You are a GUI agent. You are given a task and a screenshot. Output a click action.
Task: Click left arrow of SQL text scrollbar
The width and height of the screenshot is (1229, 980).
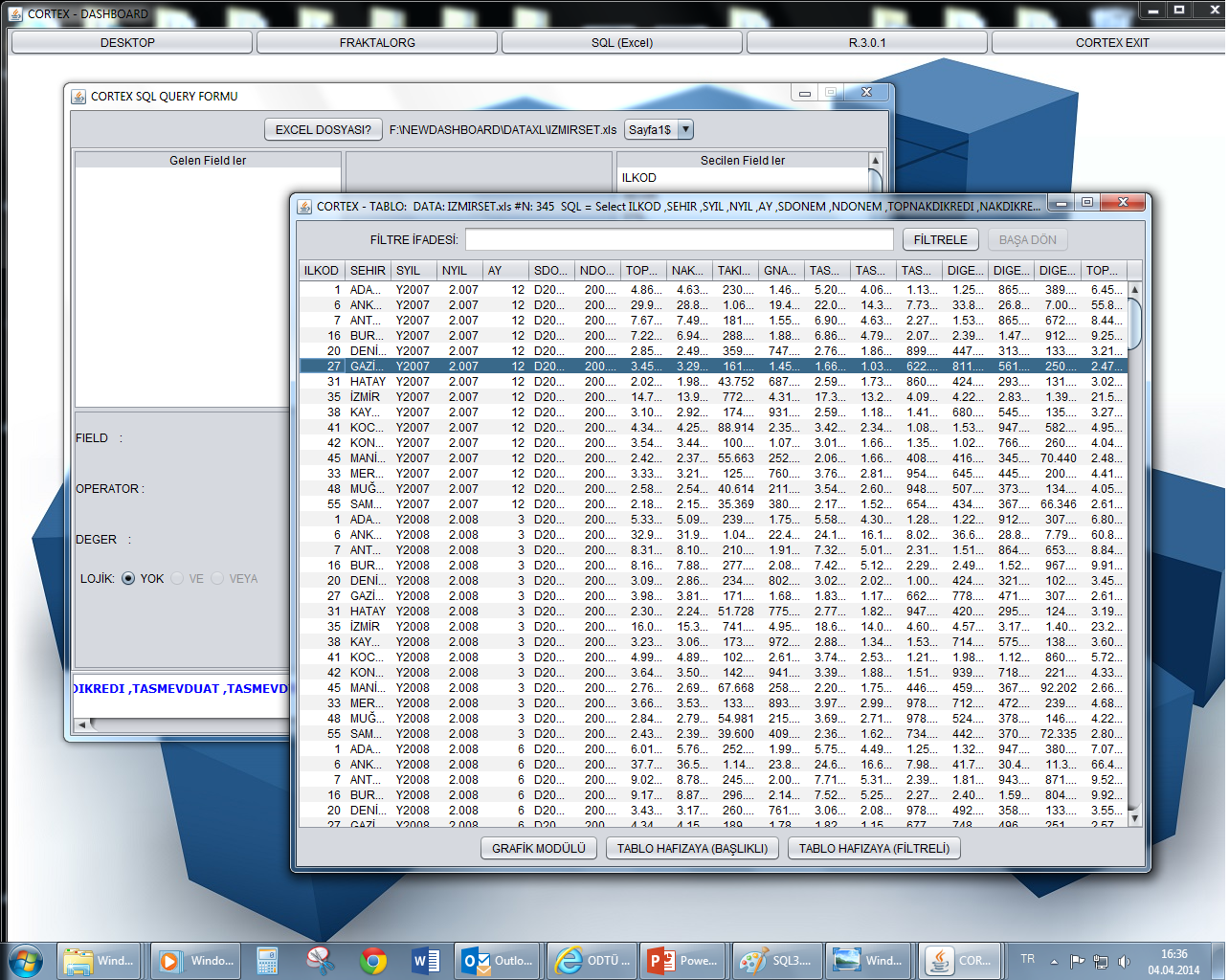click(x=82, y=724)
